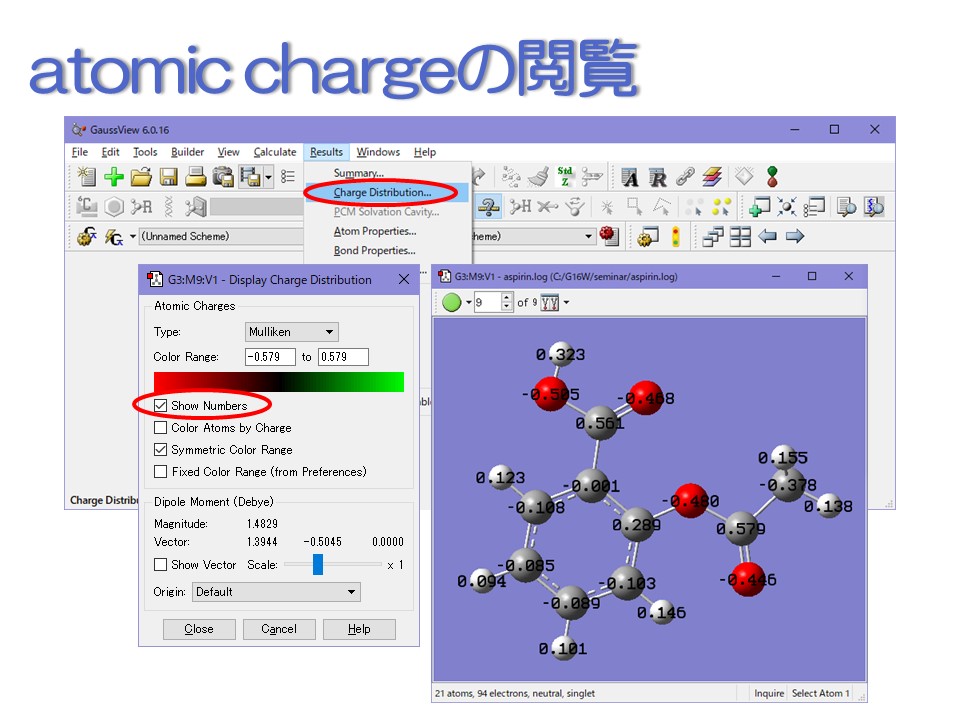Click the camera Save Image icon
Viewport: 960px width, 720px height.
(x=223, y=177)
